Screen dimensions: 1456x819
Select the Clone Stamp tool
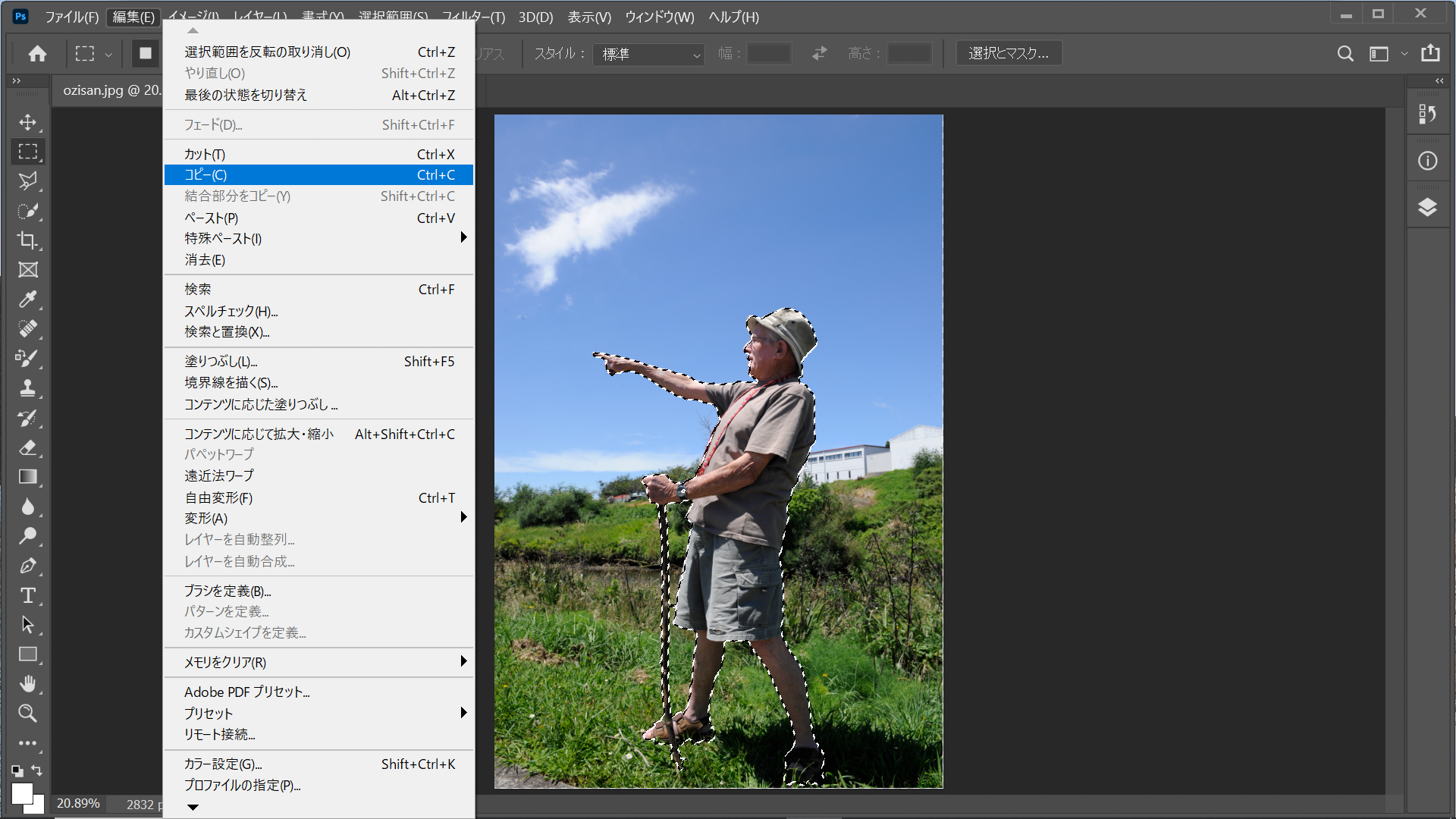pyautogui.click(x=28, y=388)
